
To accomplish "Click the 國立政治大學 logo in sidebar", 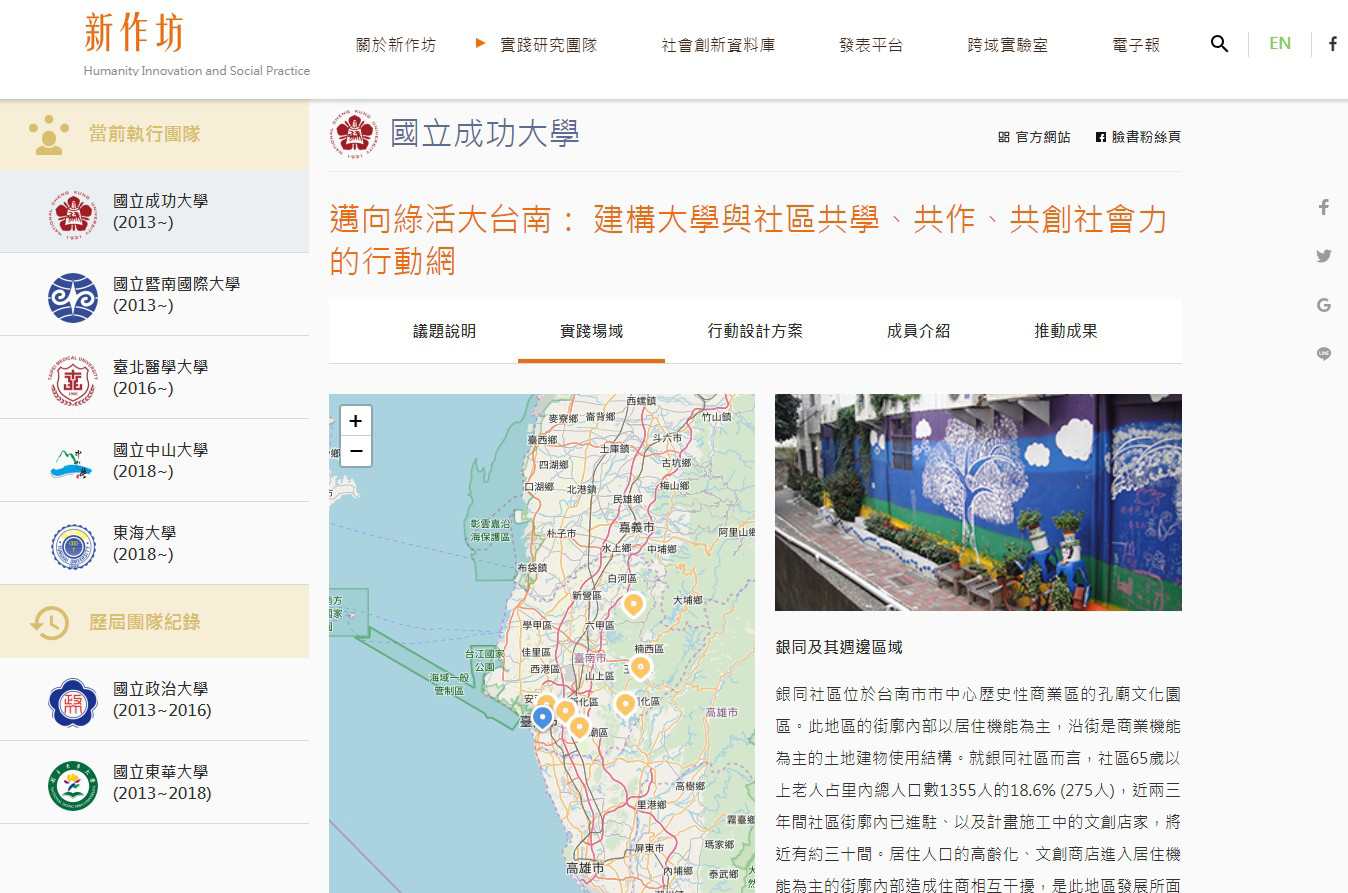I will (73, 702).
